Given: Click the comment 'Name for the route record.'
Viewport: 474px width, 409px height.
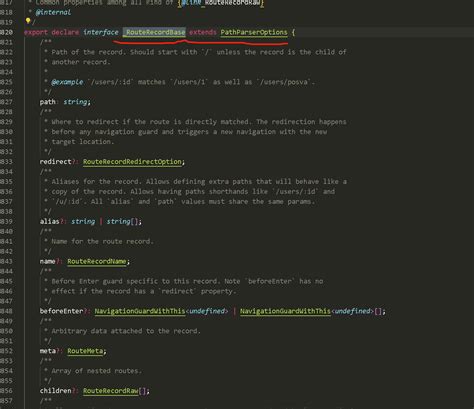Looking at the screenshot, I should click(x=103, y=241).
